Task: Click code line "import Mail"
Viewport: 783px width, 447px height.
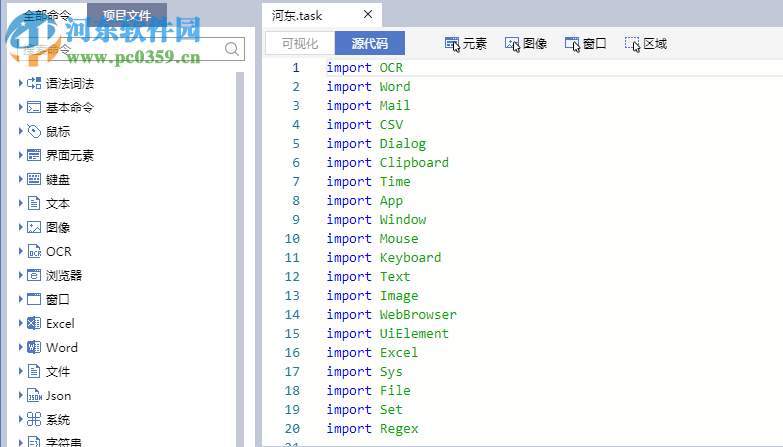Action: pyautogui.click(x=369, y=105)
